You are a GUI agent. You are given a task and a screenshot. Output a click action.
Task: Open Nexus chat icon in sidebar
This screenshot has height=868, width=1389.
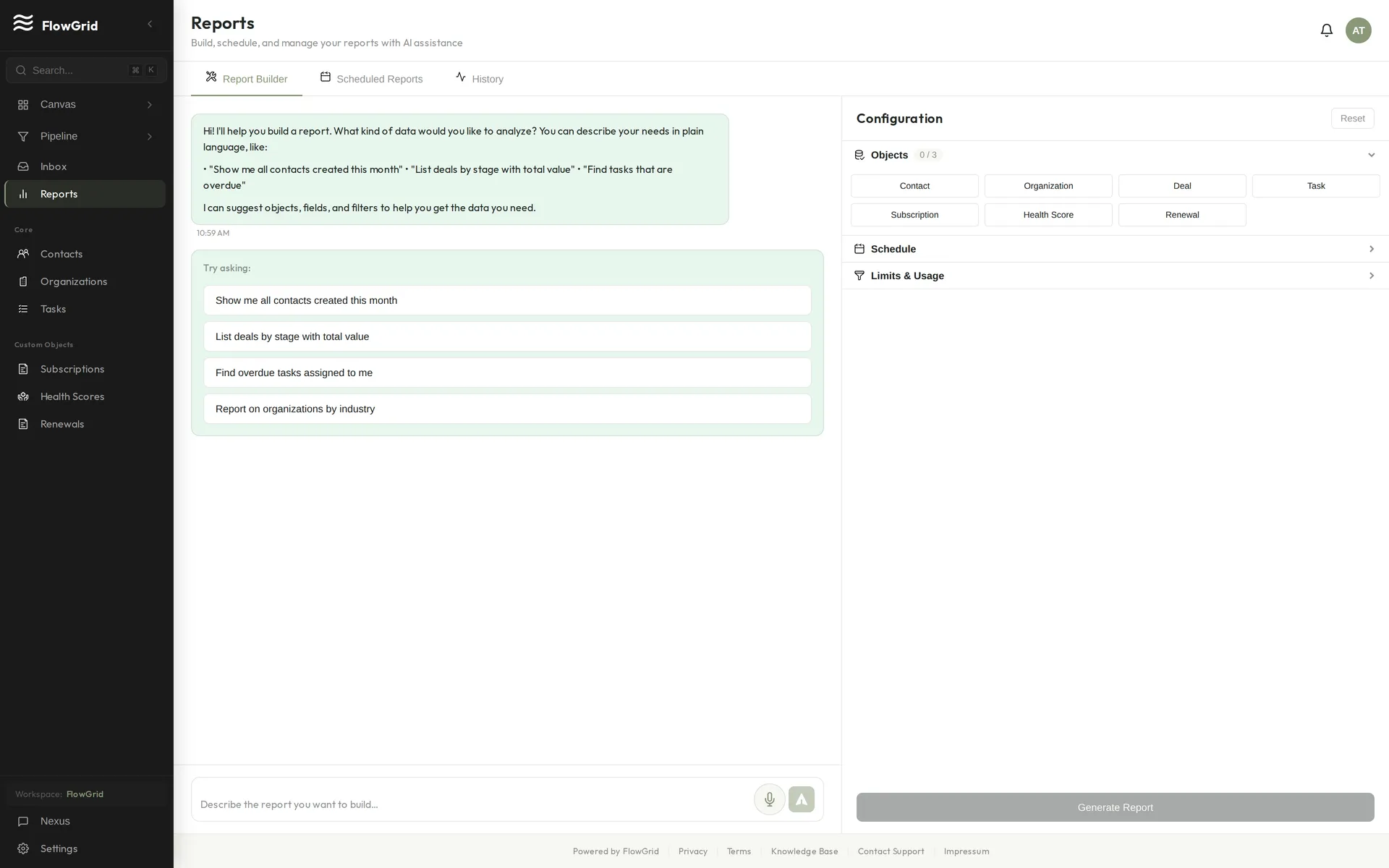pos(23,821)
